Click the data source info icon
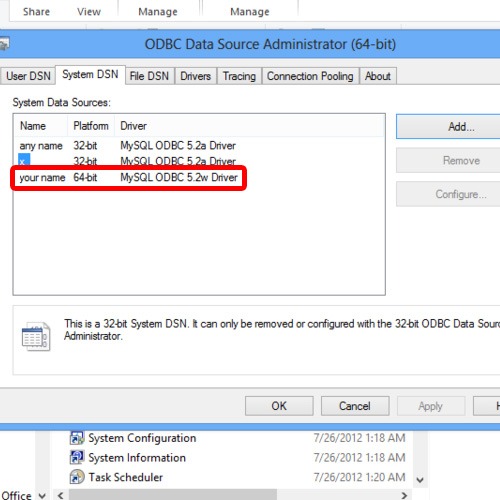 tap(36, 336)
